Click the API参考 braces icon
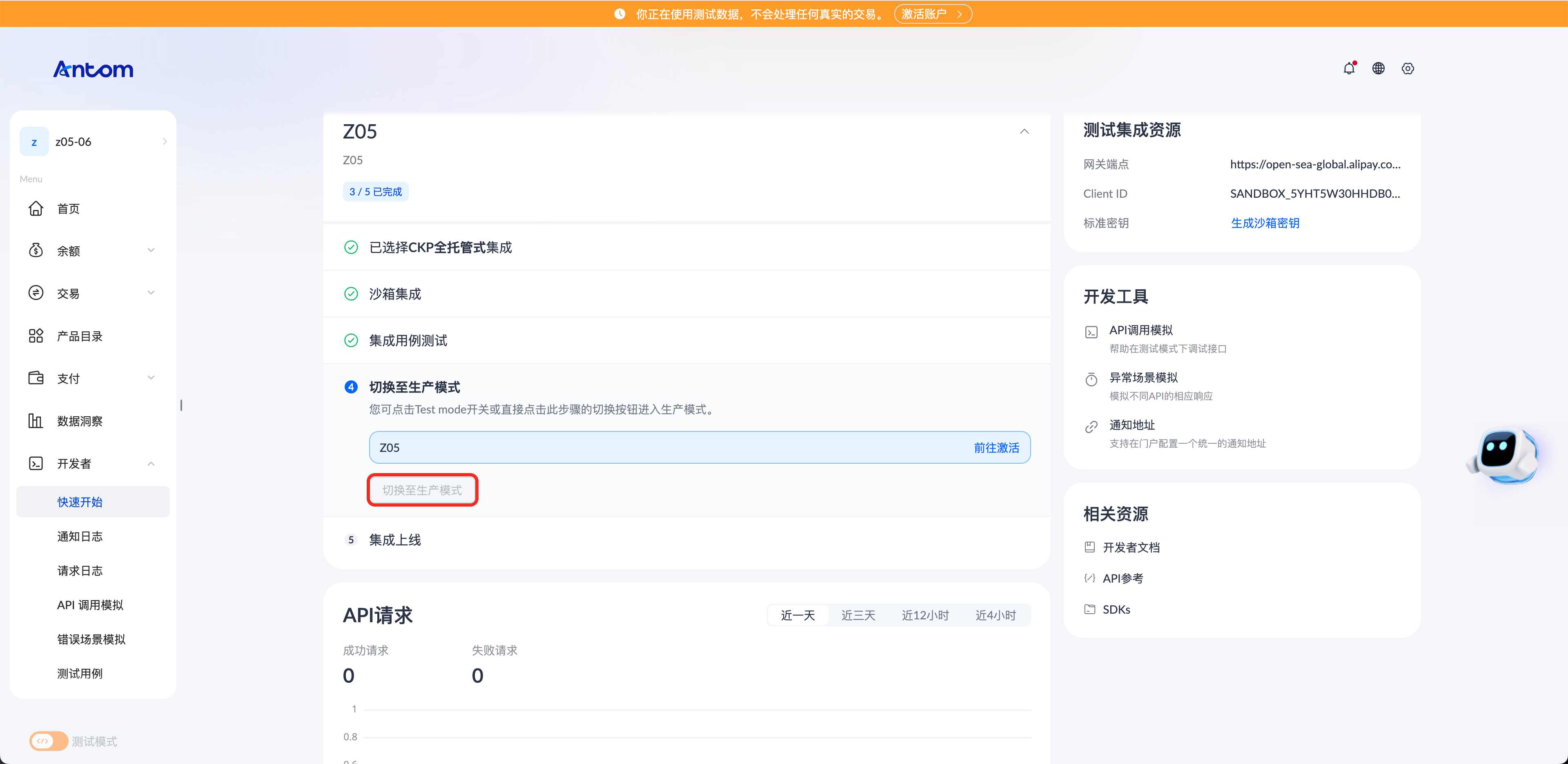 click(x=1089, y=578)
